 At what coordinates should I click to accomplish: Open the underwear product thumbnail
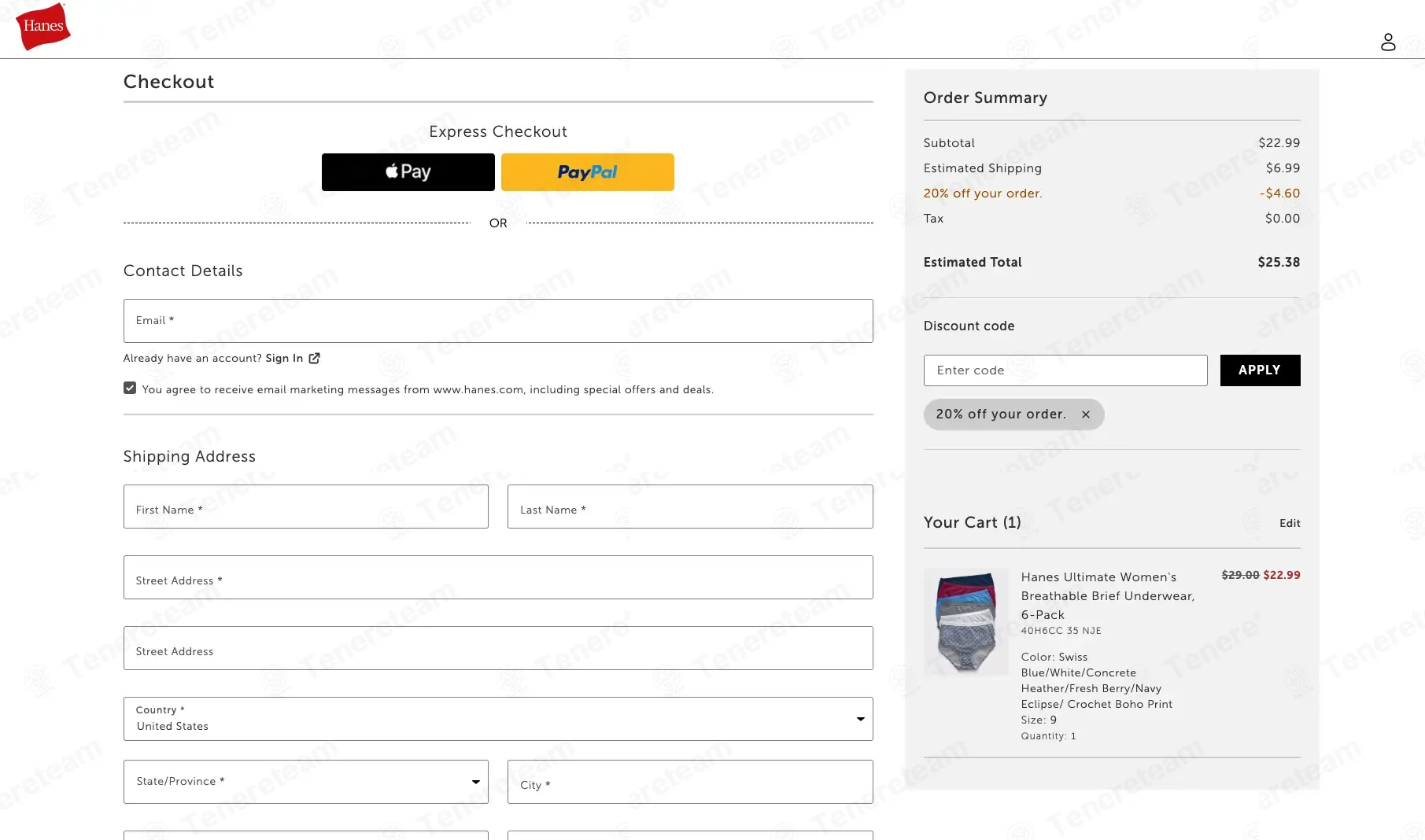coord(965,622)
